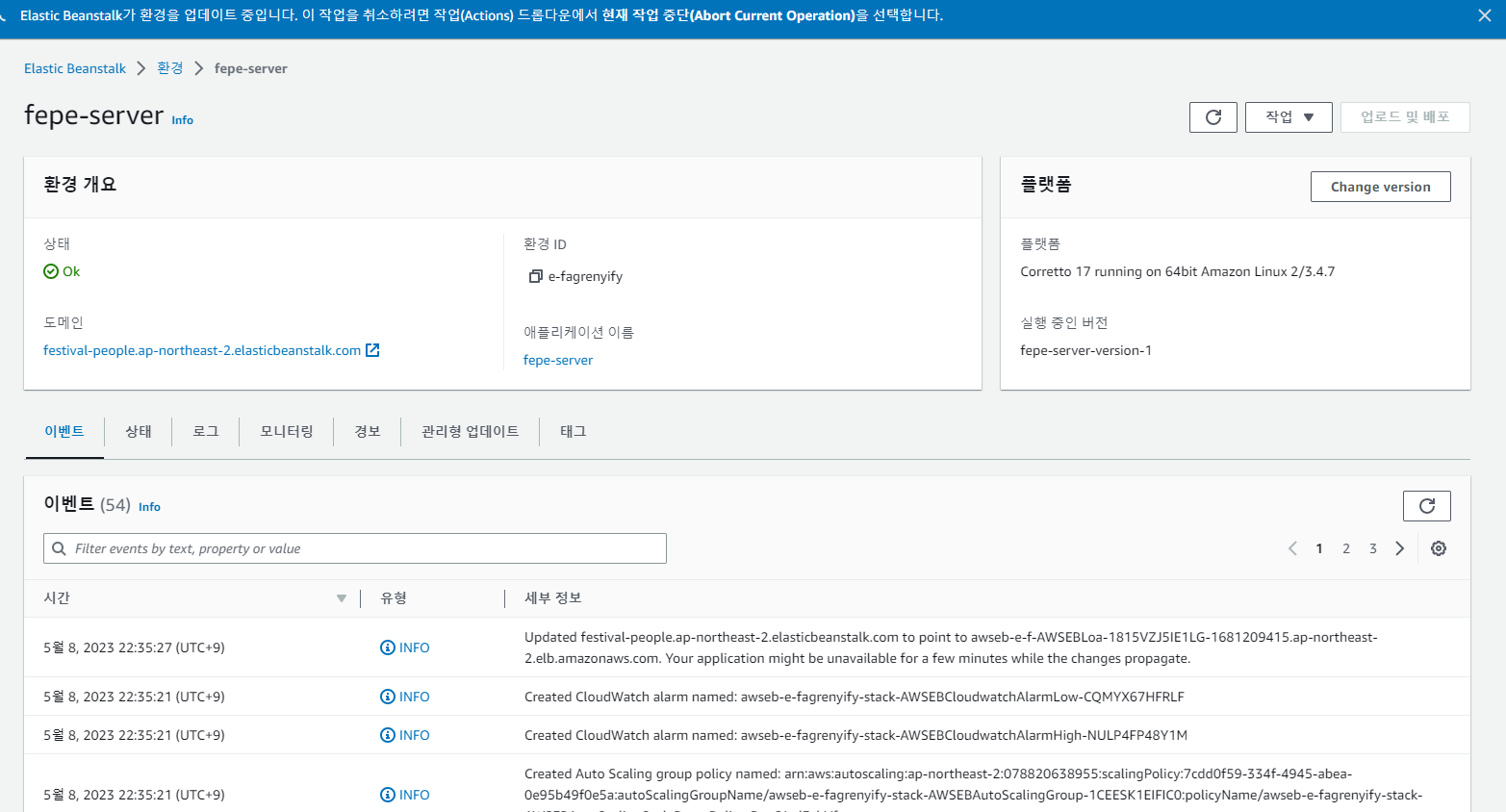Go to events page 2
The height and width of the screenshot is (812, 1506).
(x=1346, y=548)
